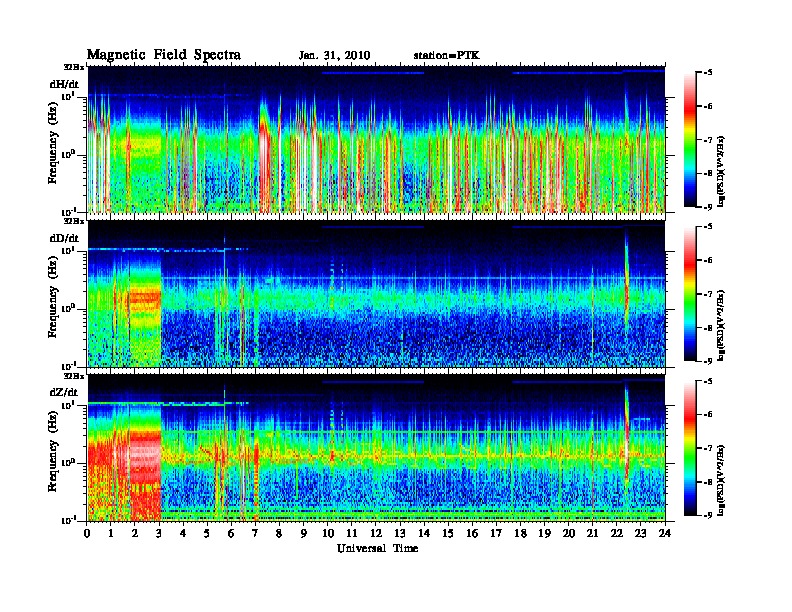The image size is (792, 612).
Task: Click hour tick label "7" on the time axis
Action: pyautogui.click(x=256, y=534)
